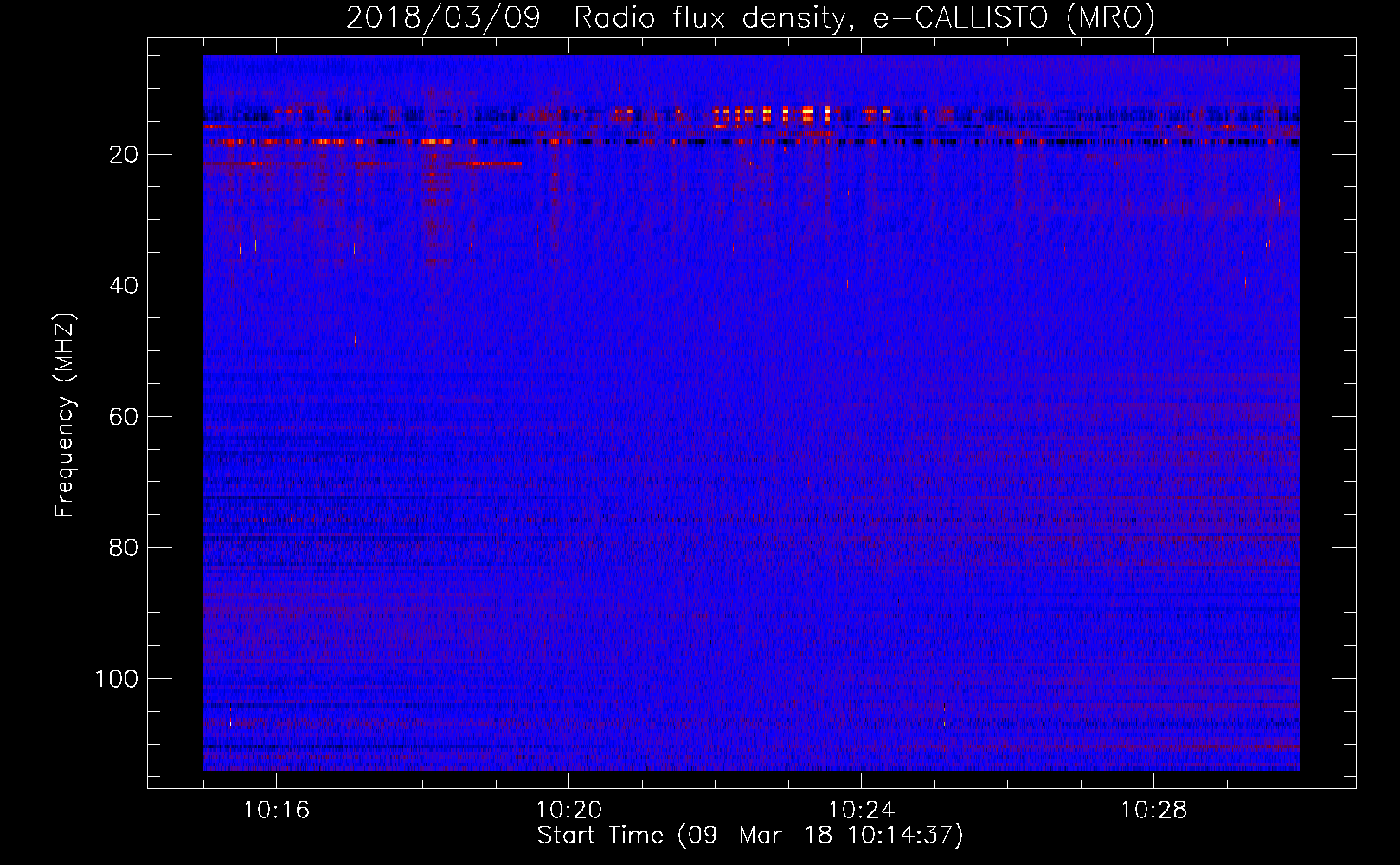Click the 20 MHz frequency tick label
The height and width of the screenshot is (865, 1400).
click(124, 154)
